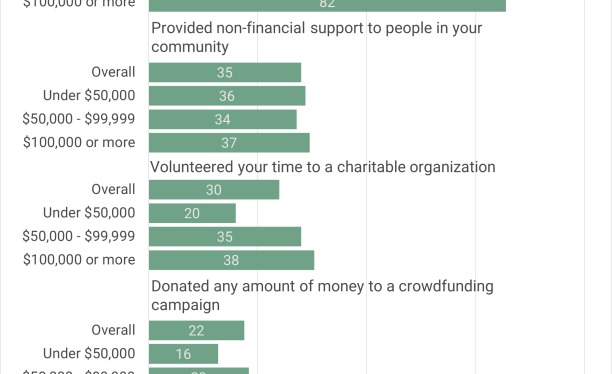The image size is (612, 374).
Task: Click '$50,000 - $99,999' label beside bar 34
Action: pyautogui.click(x=79, y=119)
